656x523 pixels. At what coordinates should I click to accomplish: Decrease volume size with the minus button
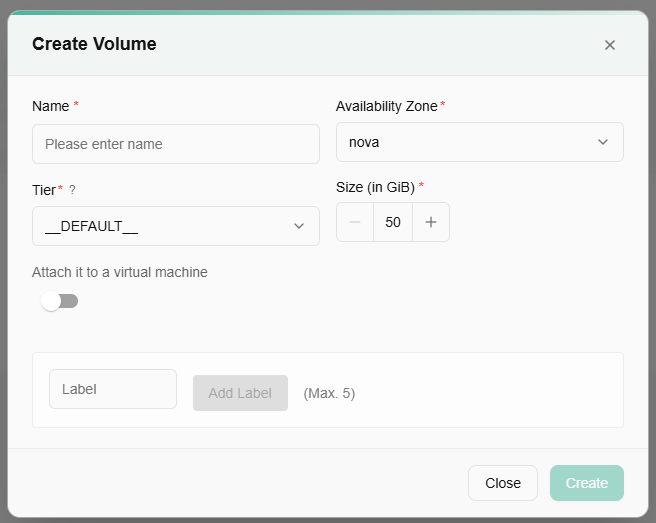pos(355,222)
